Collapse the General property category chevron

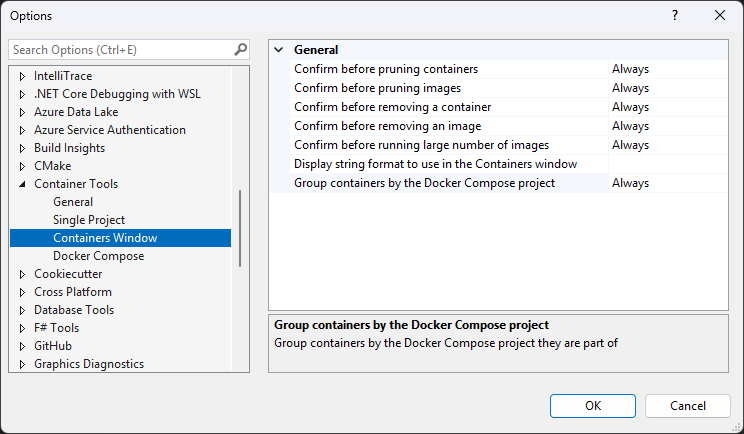[279, 49]
